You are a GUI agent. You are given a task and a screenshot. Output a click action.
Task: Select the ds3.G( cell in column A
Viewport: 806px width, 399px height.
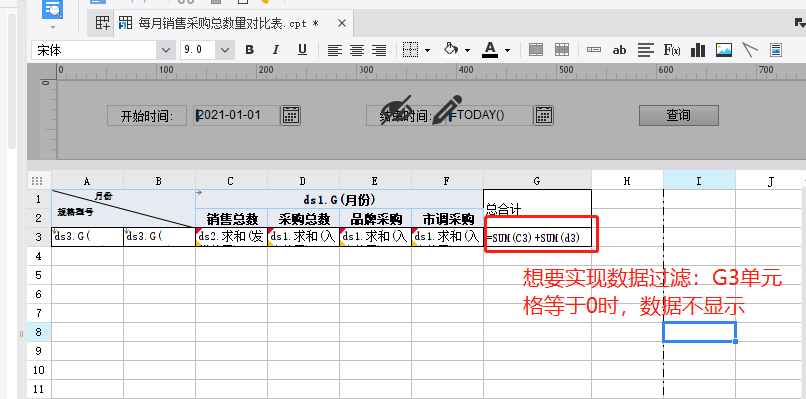point(87,237)
